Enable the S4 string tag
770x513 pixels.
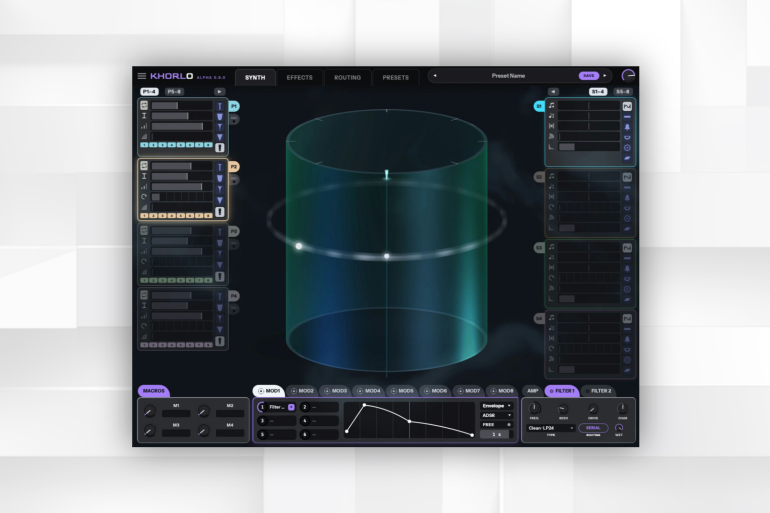pyautogui.click(x=539, y=319)
